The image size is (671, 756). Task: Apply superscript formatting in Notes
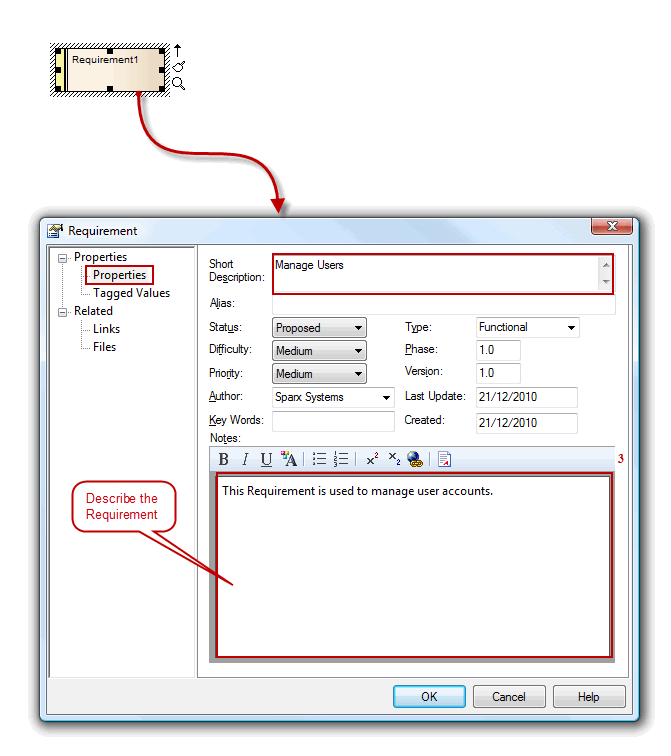pyautogui.click(x=372, y=459)
